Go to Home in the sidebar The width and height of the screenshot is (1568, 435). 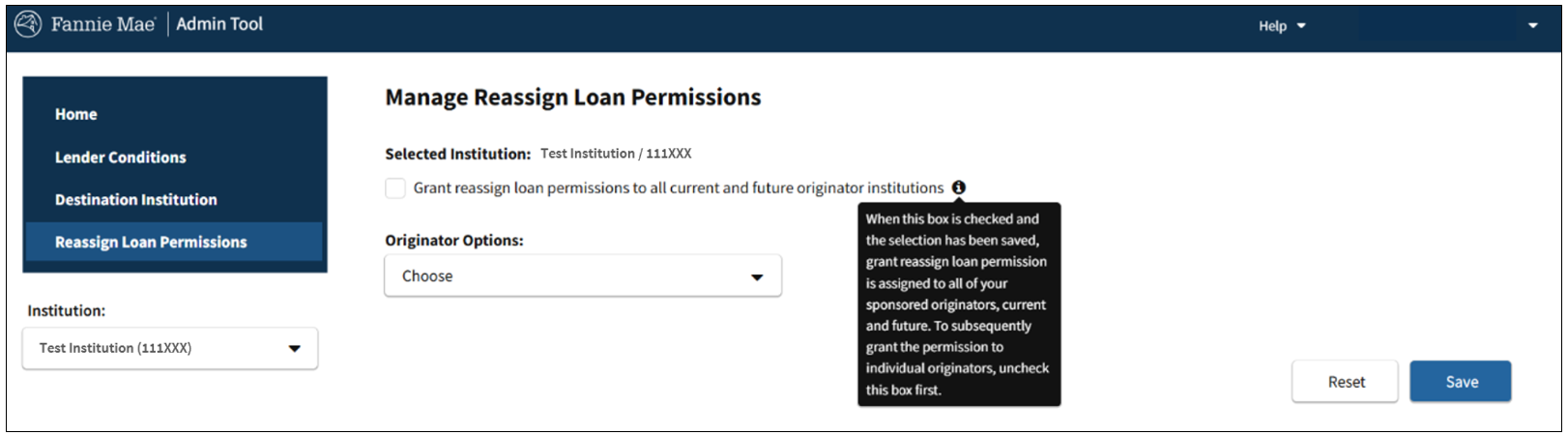pos(76,114)
